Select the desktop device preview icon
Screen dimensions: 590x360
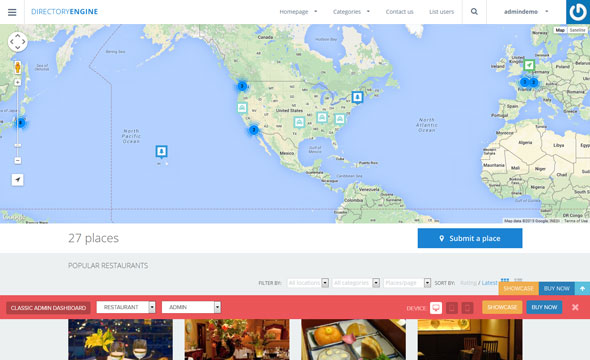[x=436, y=308]
